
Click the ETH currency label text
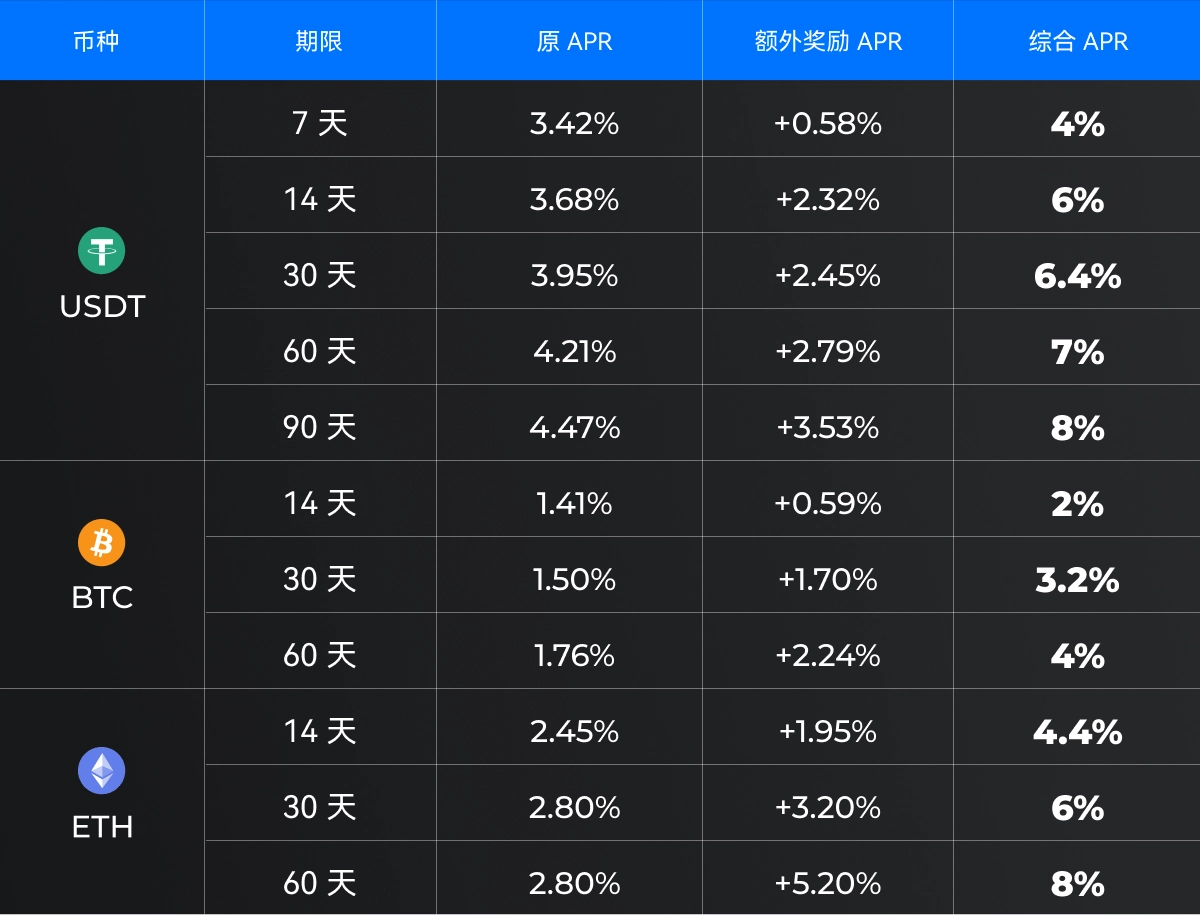102,827
